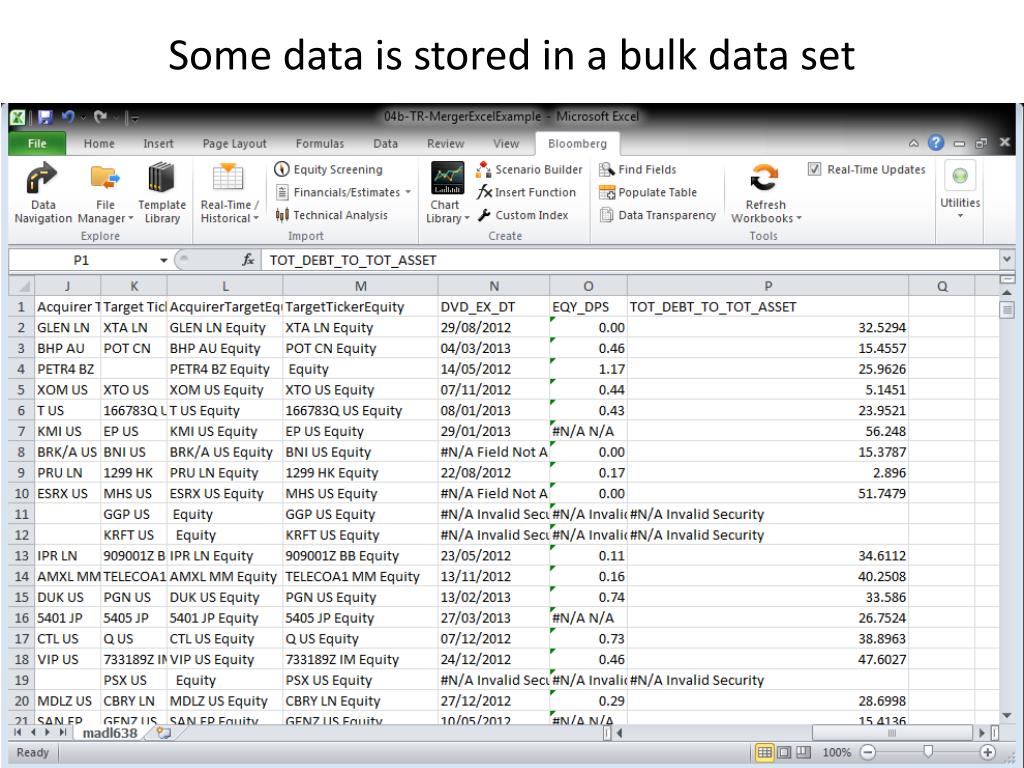The image size is (1024, 768).
Task: Open the Name Box dropdown
Action: tap(163, 260)
